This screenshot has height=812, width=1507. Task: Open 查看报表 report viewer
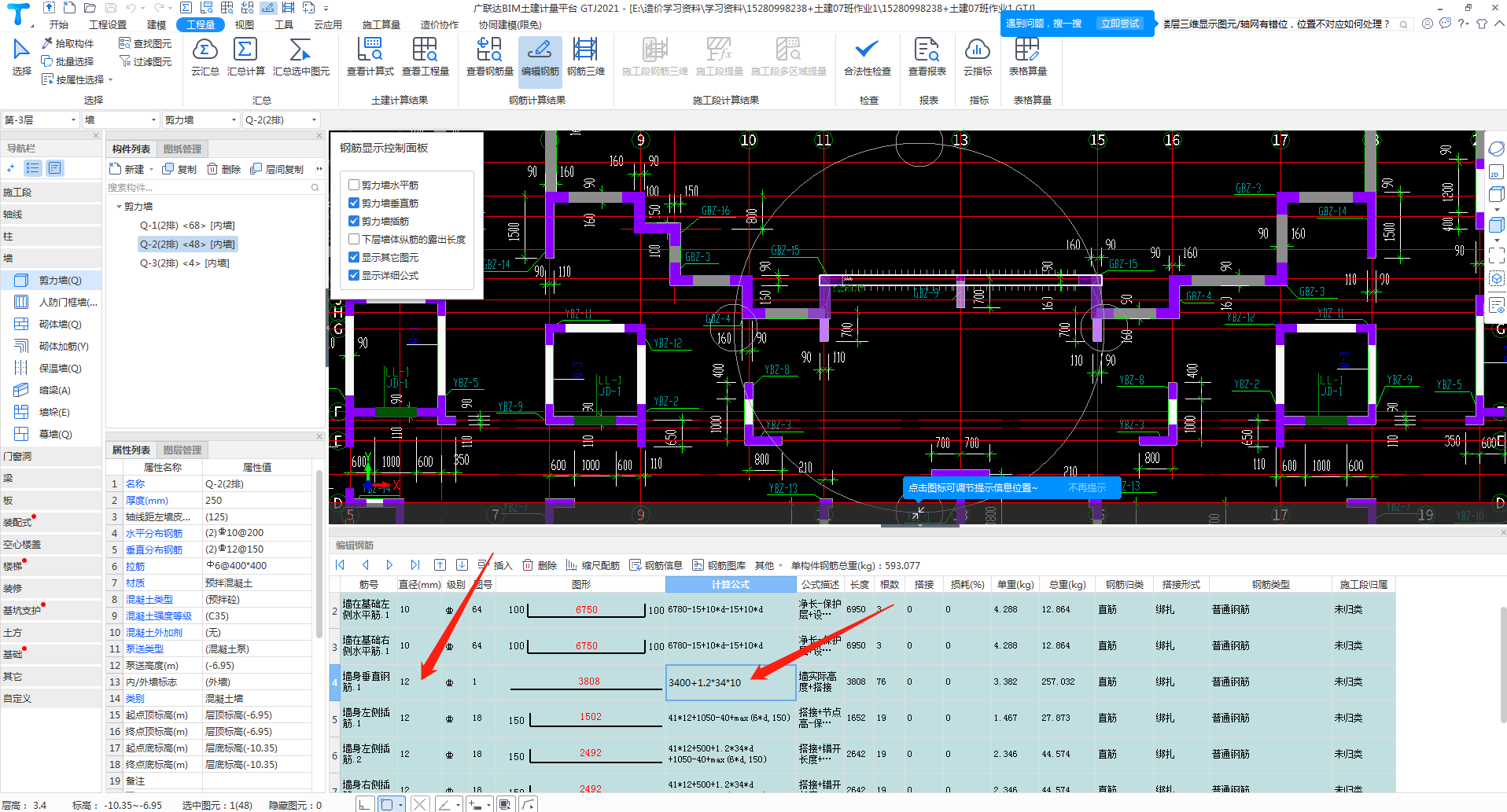coord(927,57)
